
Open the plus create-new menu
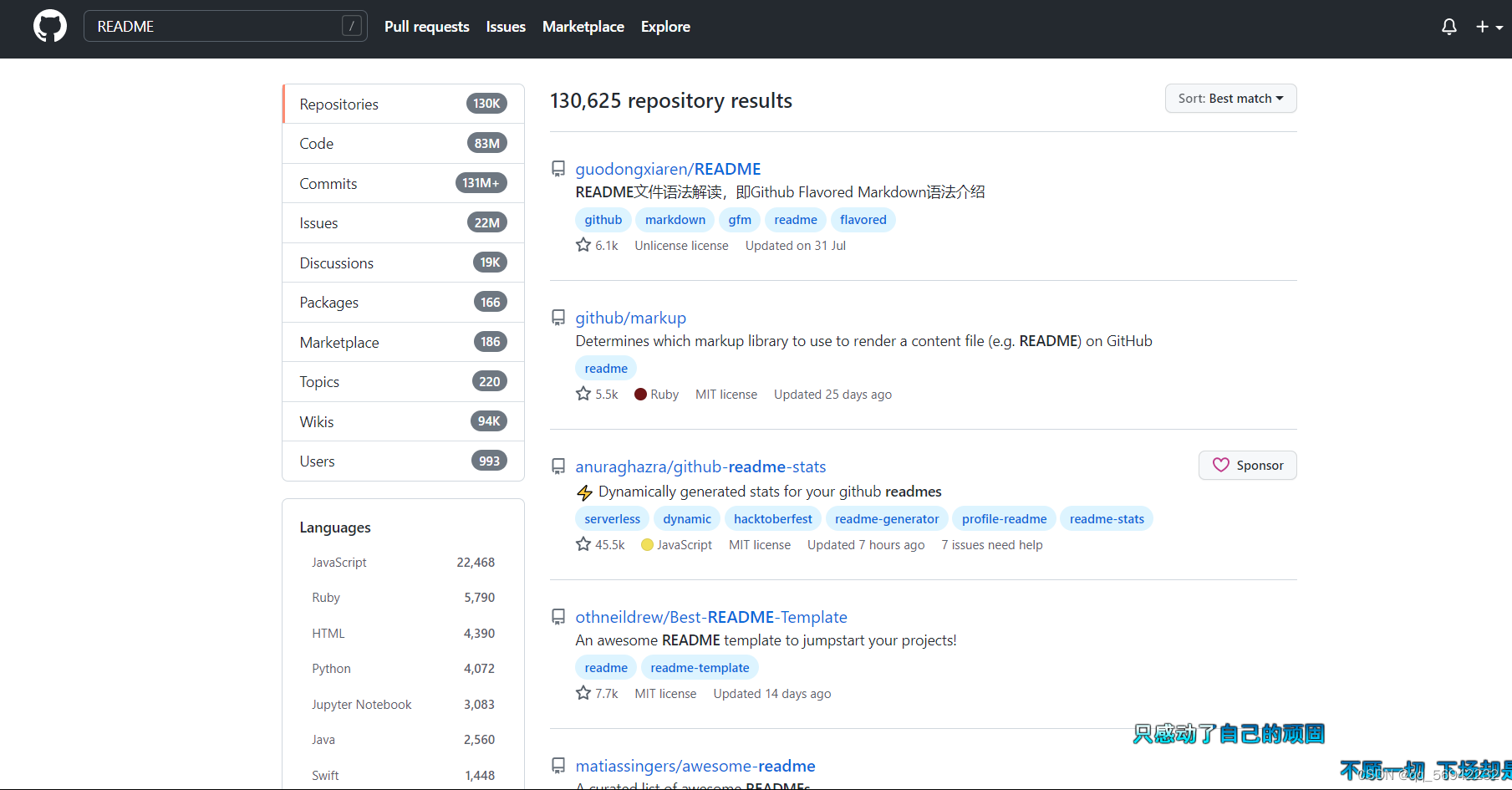[1489, 27]
